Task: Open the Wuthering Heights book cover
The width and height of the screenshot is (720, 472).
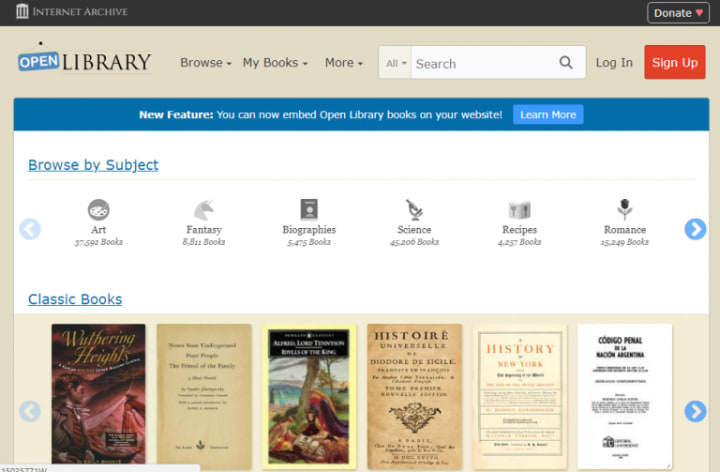Action: pyautogui.click(x=98, y=394)
